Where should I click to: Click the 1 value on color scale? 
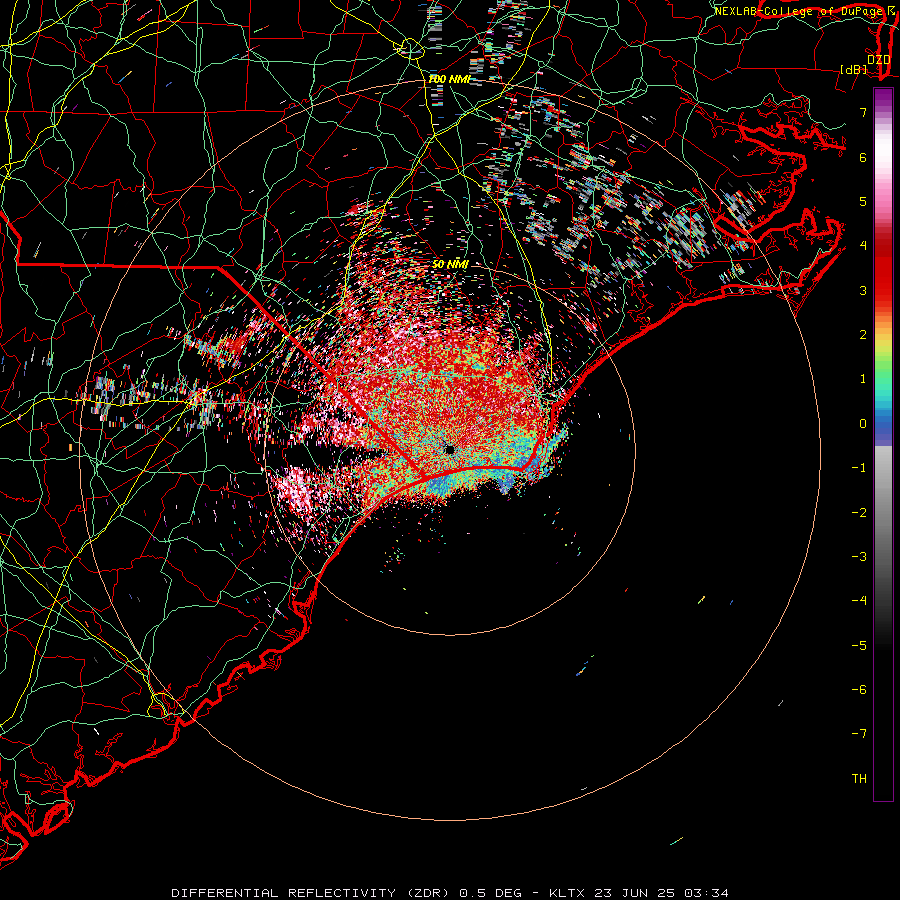pos(863,379)
